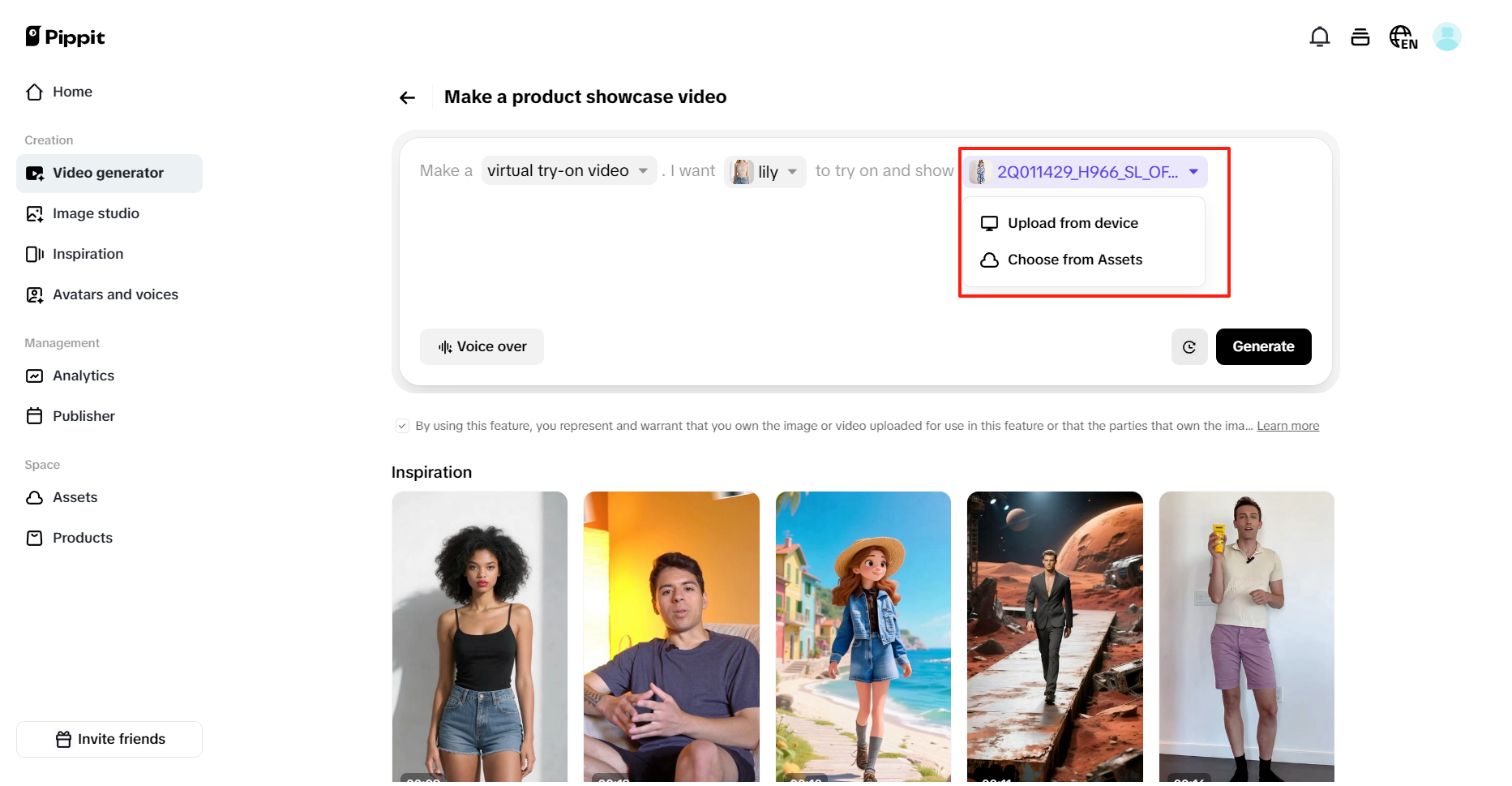Click the Invite friends button
Image resolution: width=1512 pixels, height=786 pixels.
(x=109, y=739)
